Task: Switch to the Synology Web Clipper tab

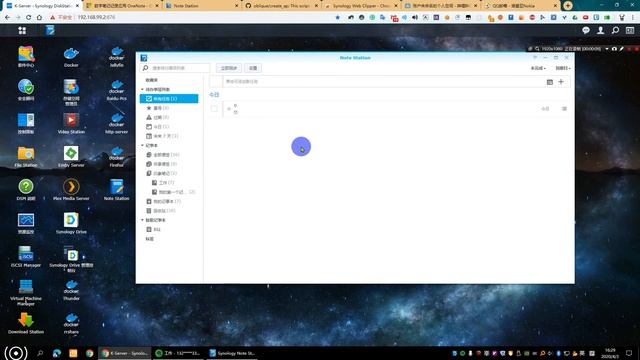Action: pyautogui.click(x=361, y=6)
